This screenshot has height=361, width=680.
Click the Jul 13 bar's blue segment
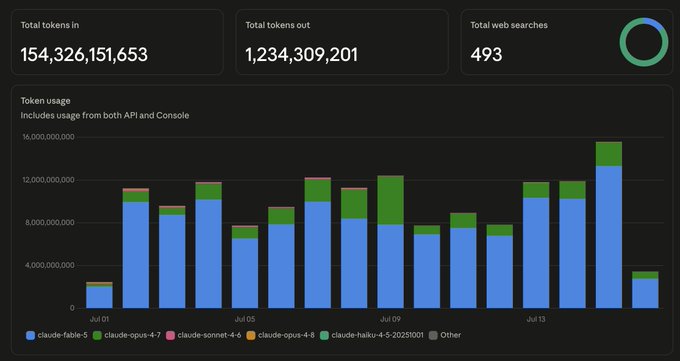[536, 253]
